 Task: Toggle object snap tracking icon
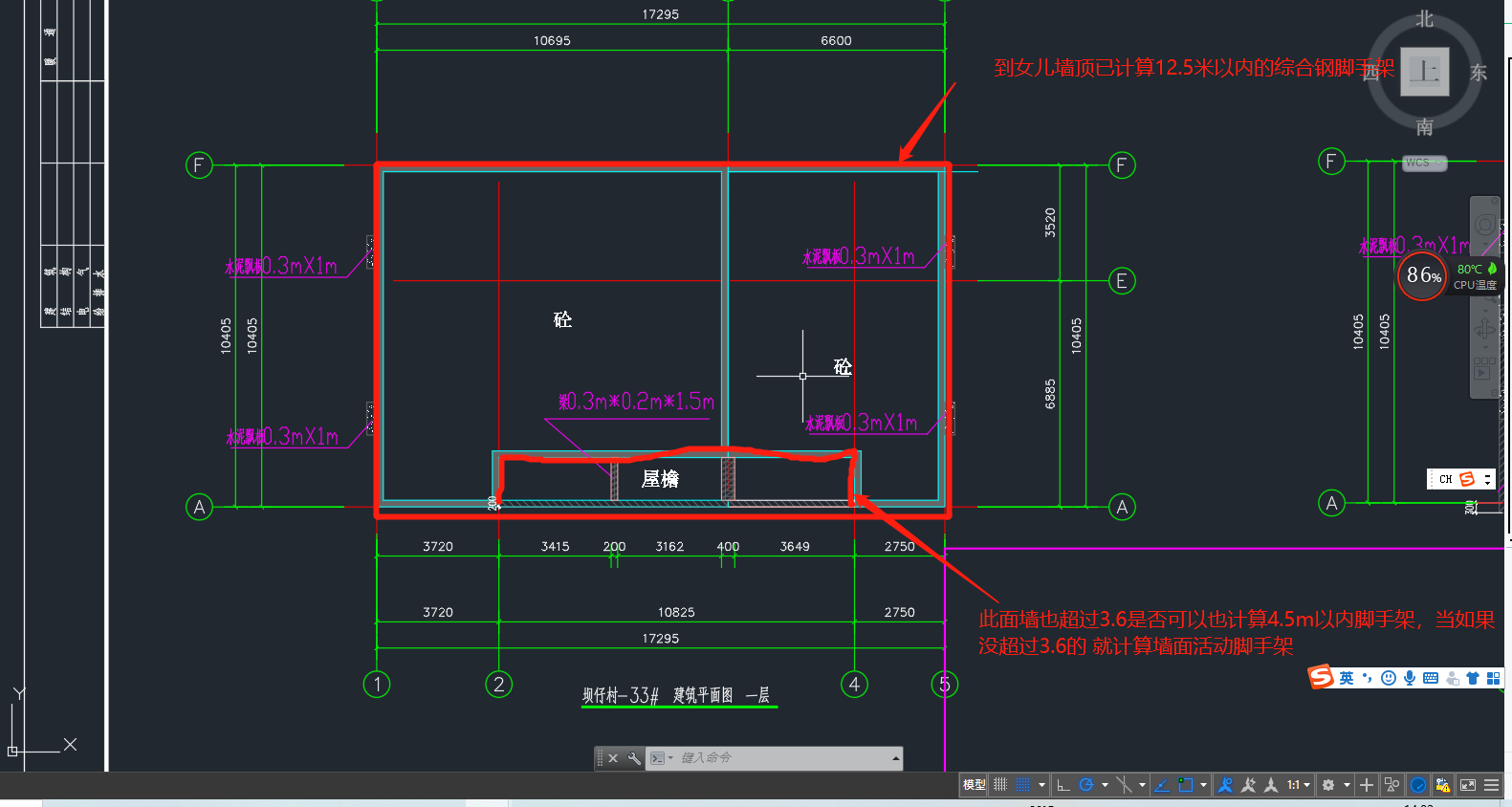pyautogui.click(x=1162, y=785)
